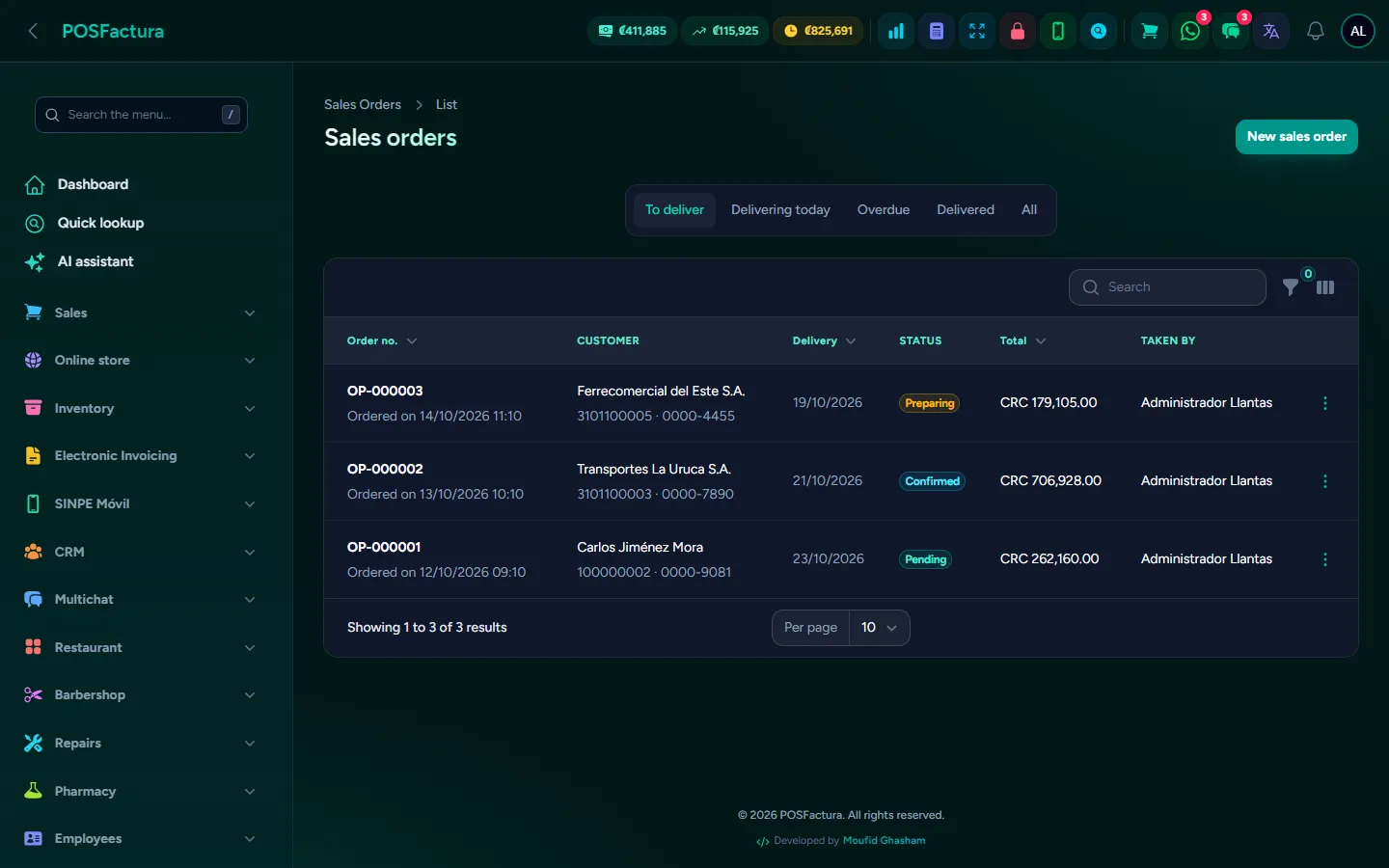Sort by Delivery column
Viewport: 1389px width, 868px height.
coord(824,340)
